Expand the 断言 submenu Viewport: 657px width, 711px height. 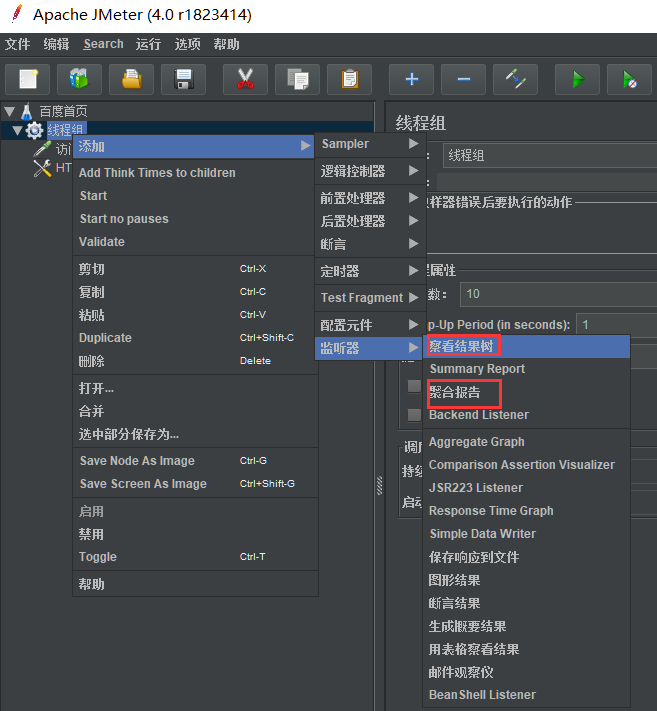[x=370, y=244]
